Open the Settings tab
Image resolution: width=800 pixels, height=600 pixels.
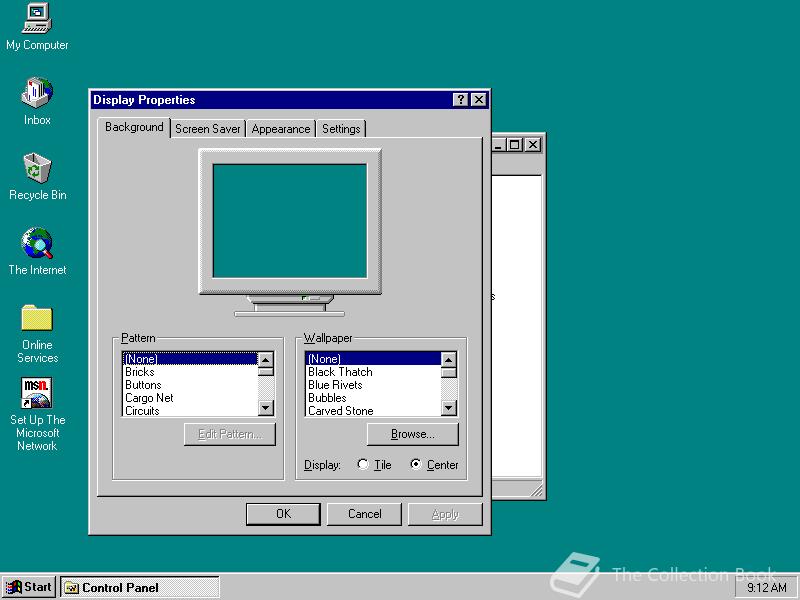click(x=341, y=129)
